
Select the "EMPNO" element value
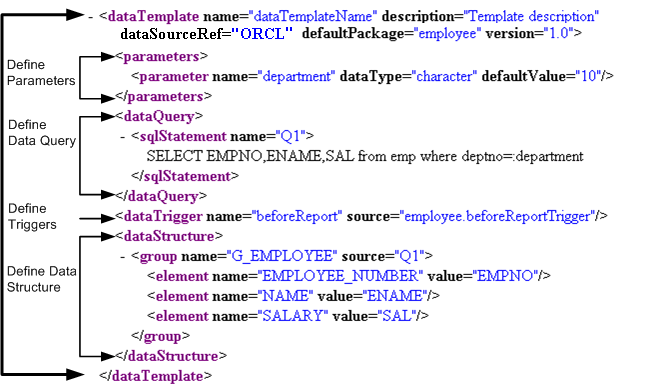pos(505,276)
